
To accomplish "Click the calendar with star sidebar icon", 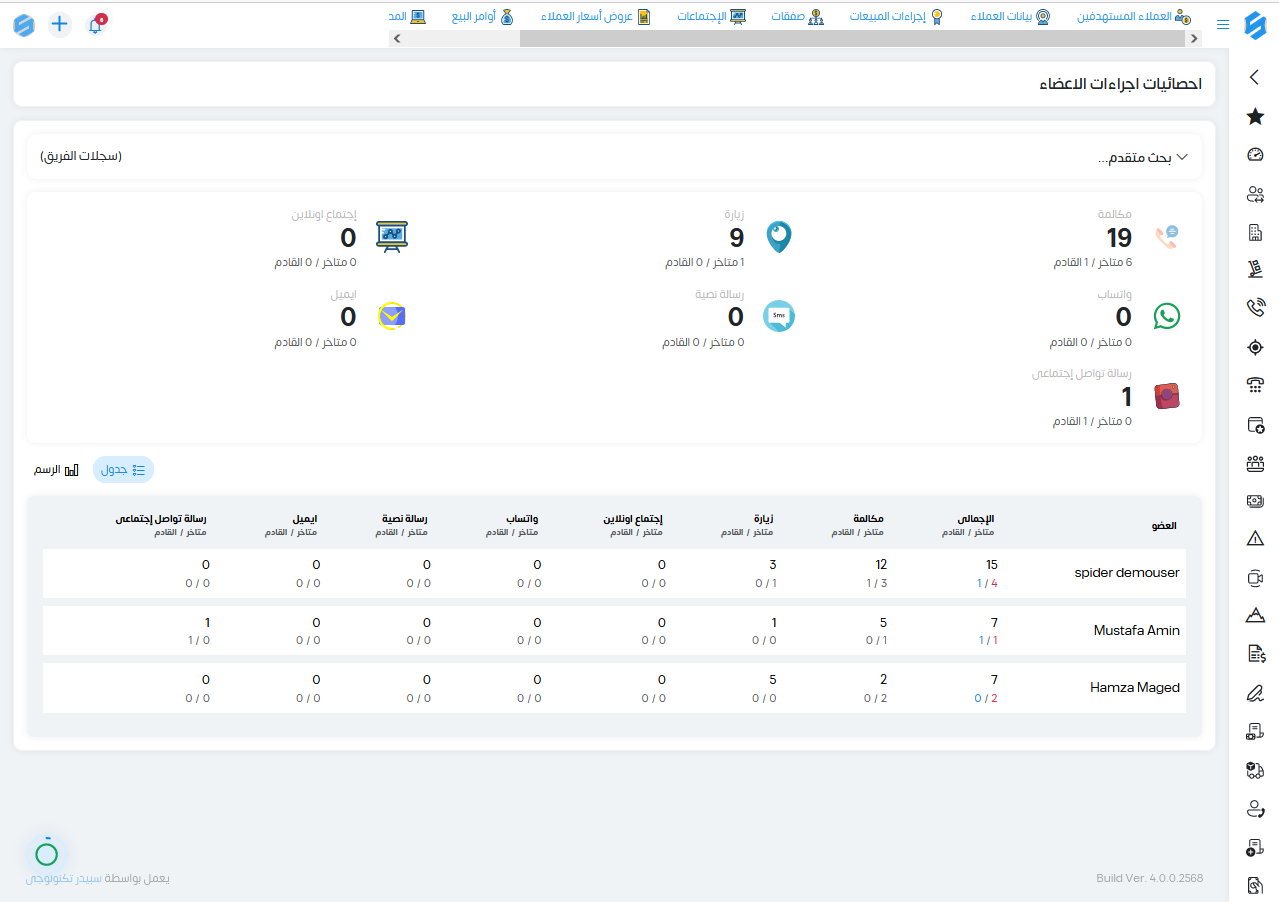I will point(1255,424).
